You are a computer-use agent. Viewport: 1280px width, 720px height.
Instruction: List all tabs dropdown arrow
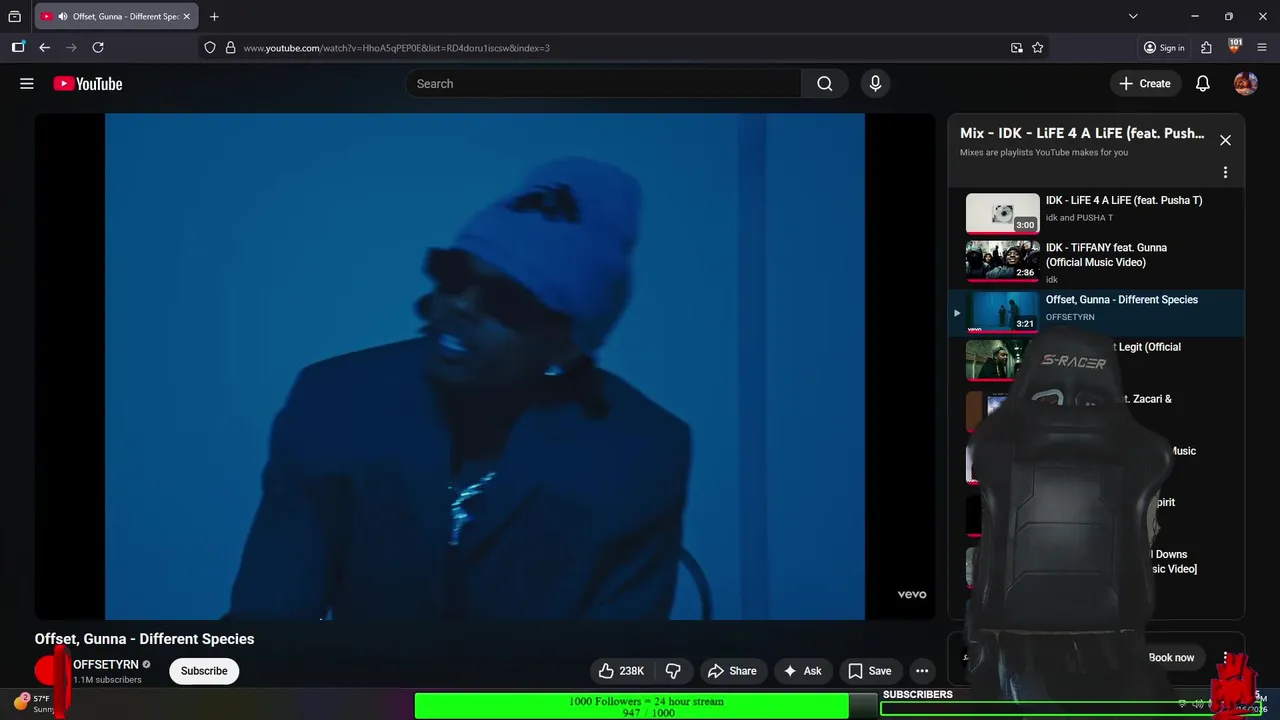[x=1133, y=16]
